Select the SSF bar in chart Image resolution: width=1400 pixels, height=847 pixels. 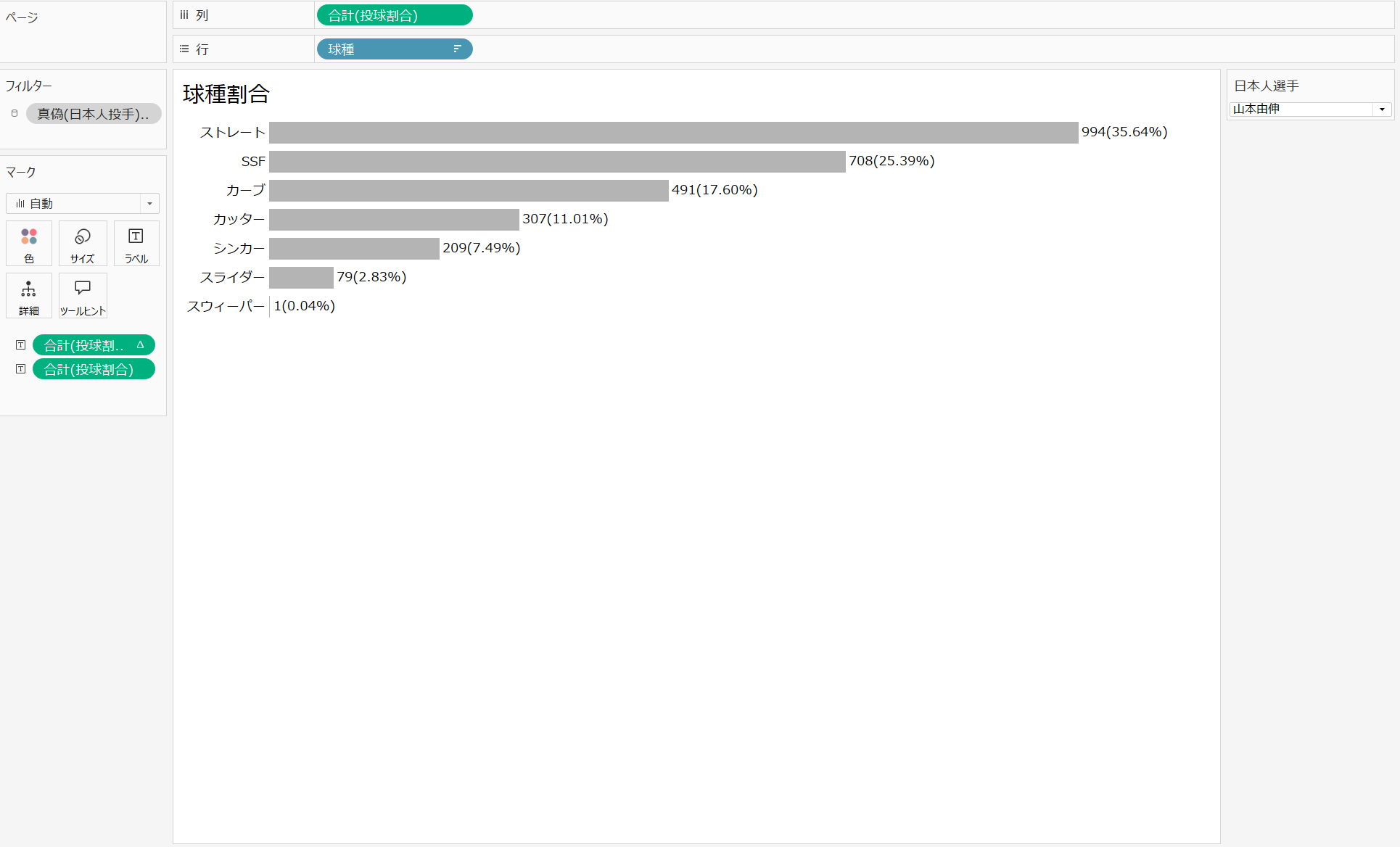click(x=557, y=162)
